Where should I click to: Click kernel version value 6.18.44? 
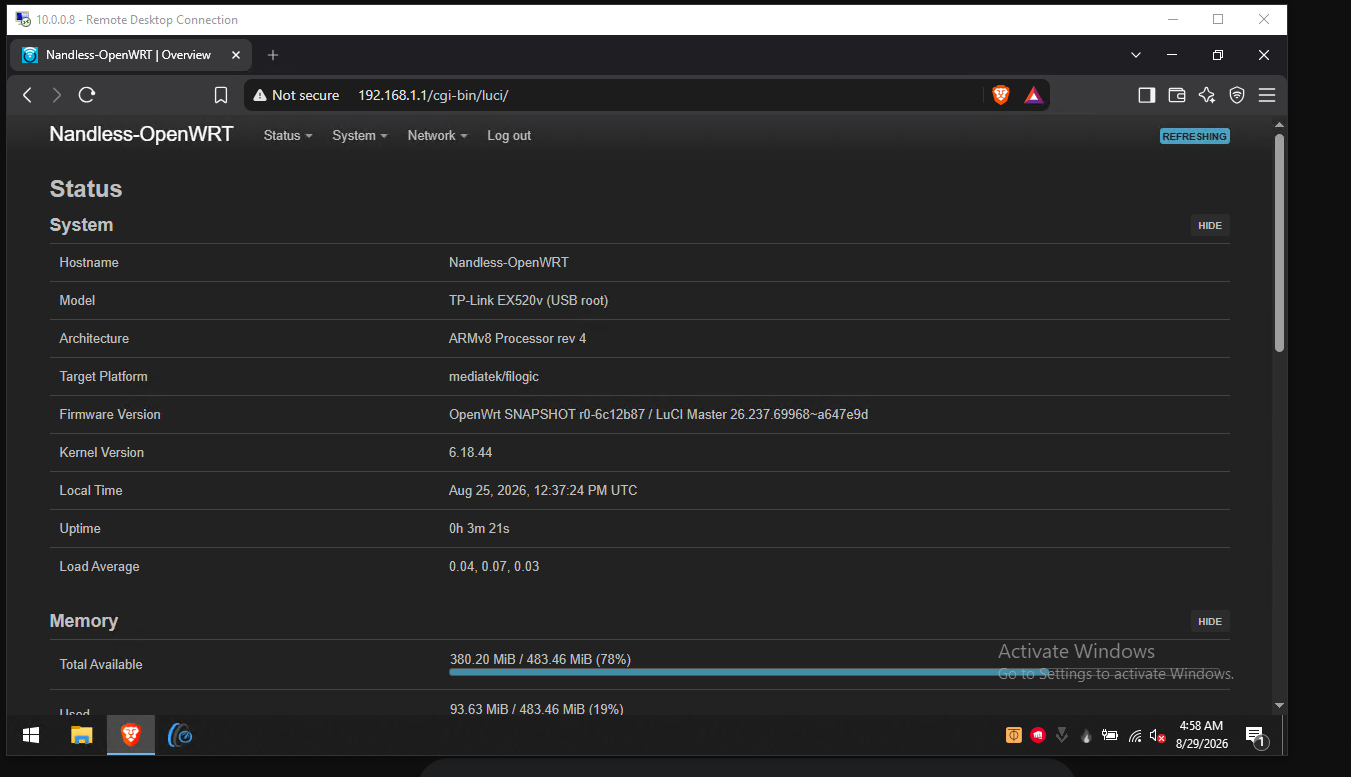point(470,453)
